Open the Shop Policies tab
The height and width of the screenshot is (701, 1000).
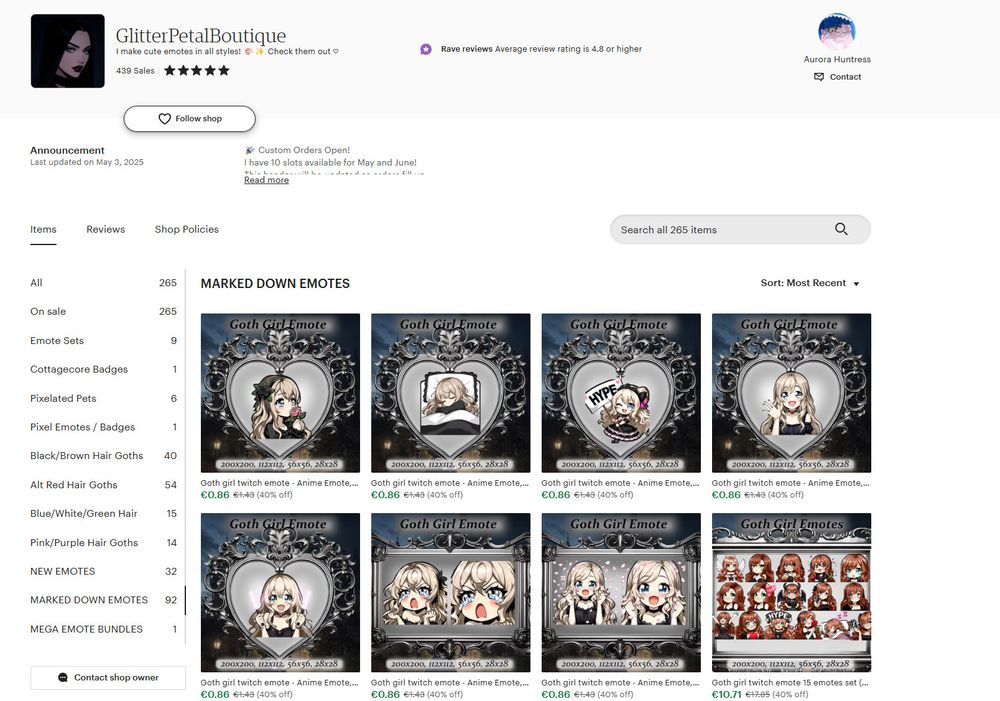(187, 230)
